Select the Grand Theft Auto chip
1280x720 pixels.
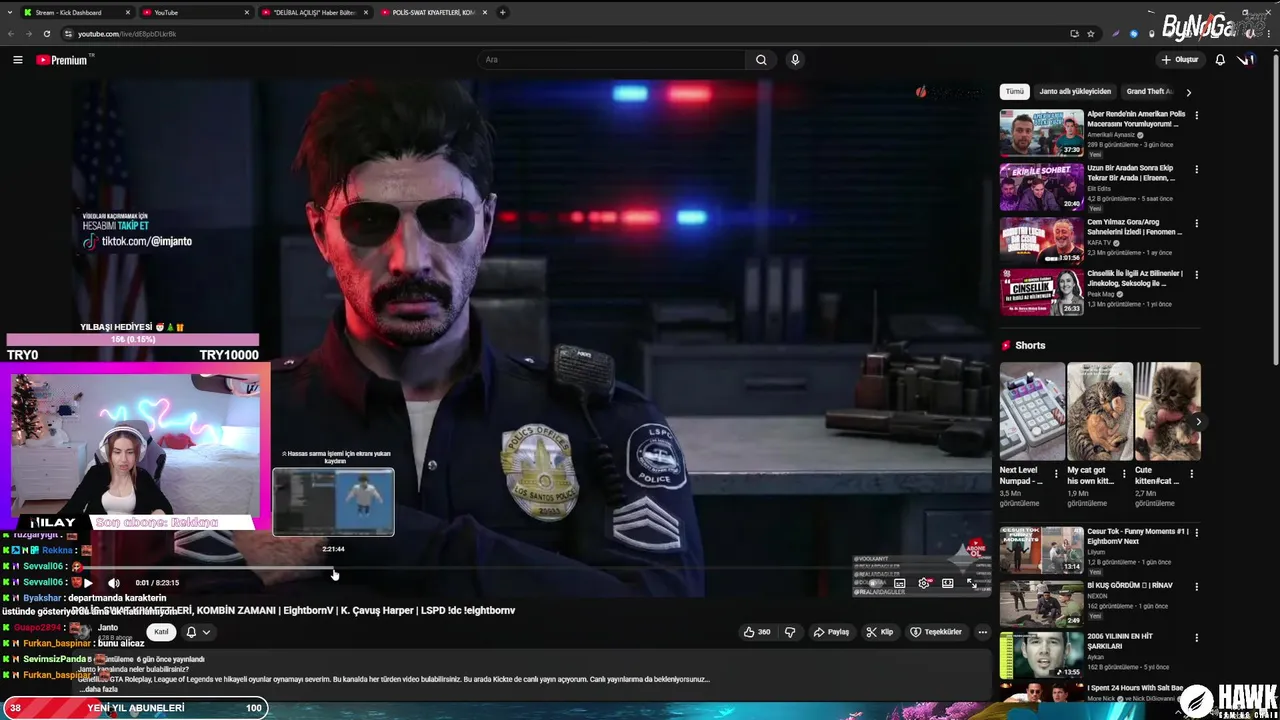tap(1150, 92)
